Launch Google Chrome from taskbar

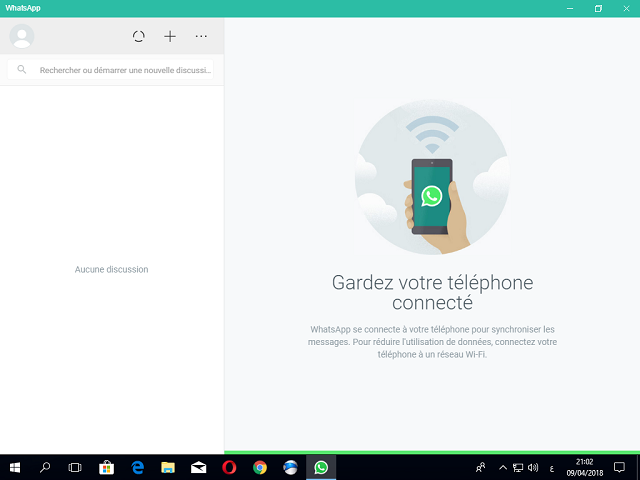click(x=260, y=467)
